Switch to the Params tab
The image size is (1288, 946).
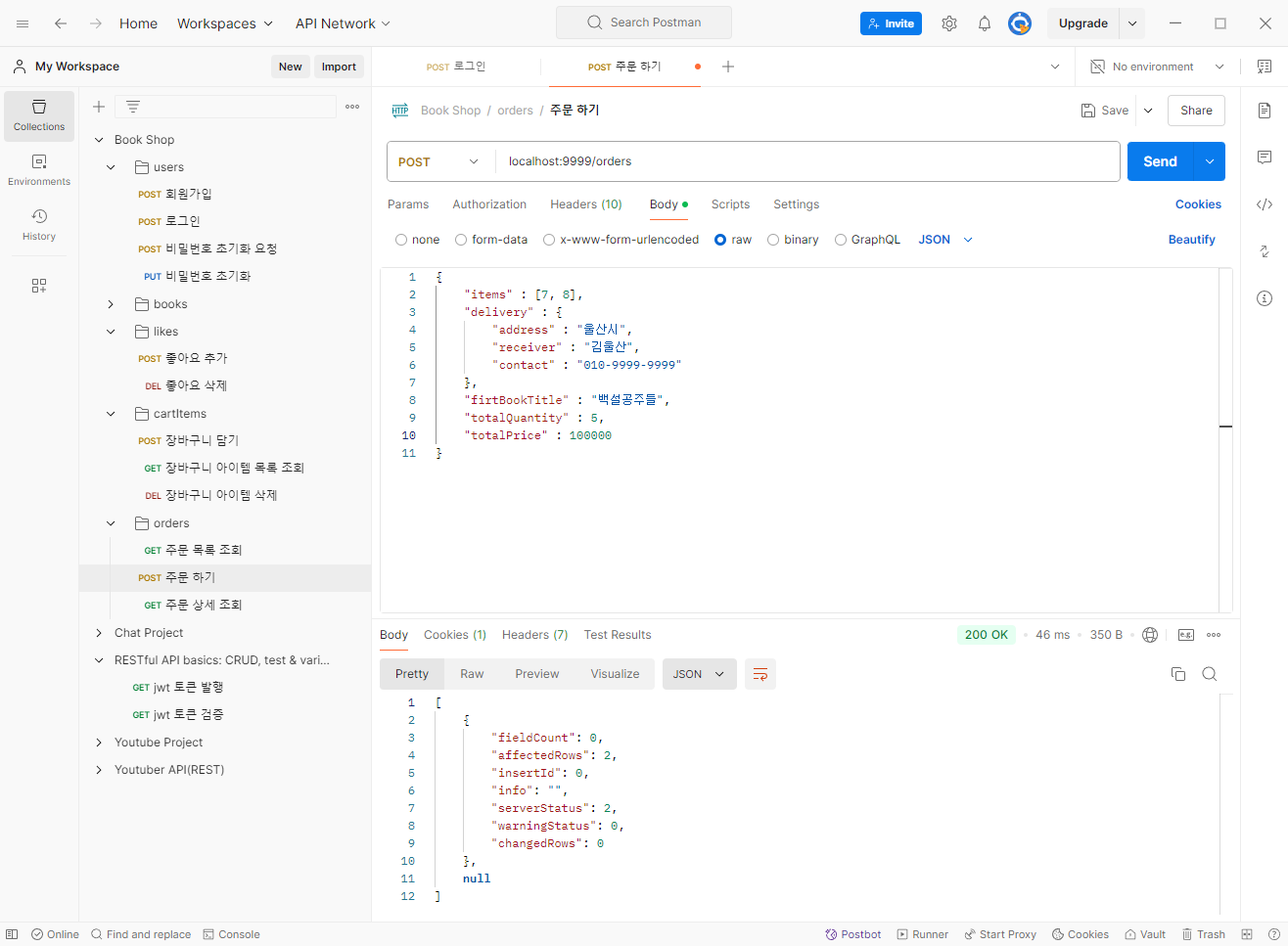click(x=408, y=204)
